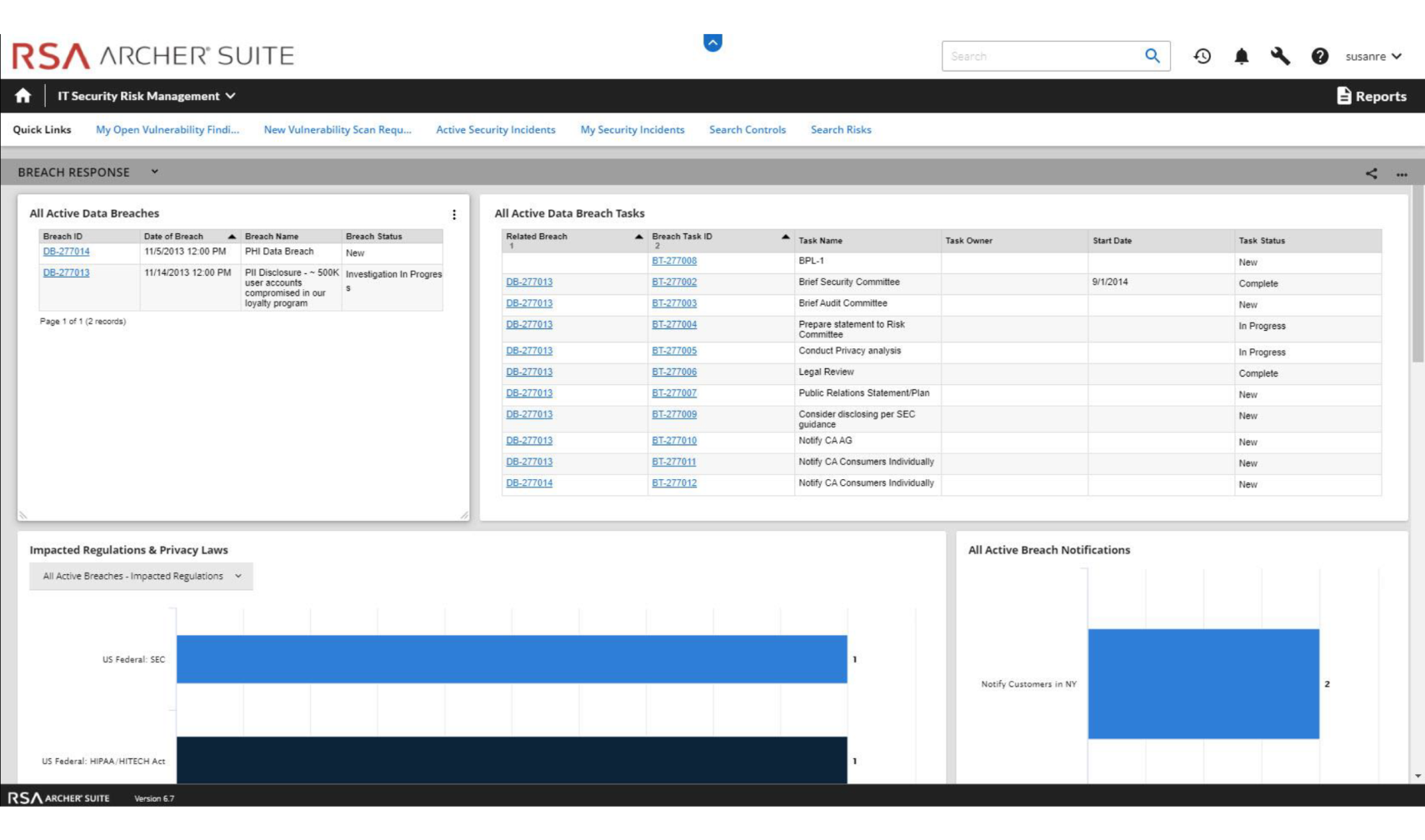Go to the Home icon
This screenshot has height=840, width=1425.
23,95
